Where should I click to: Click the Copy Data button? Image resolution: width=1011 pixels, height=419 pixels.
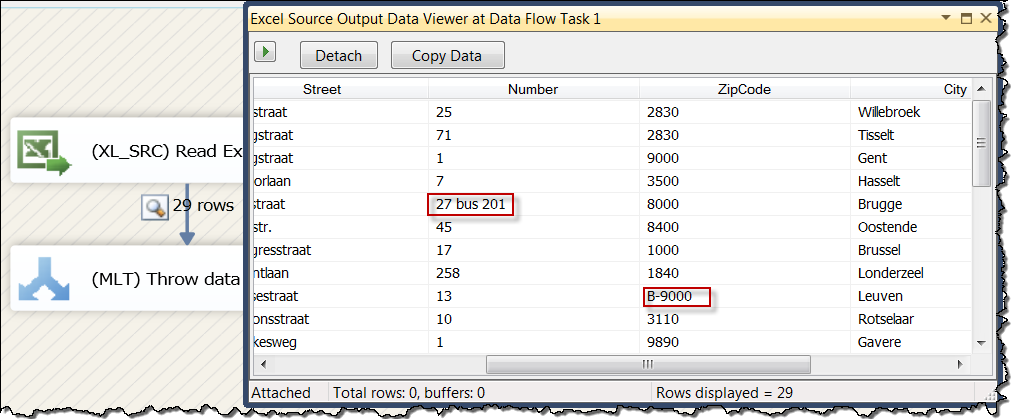pos(447,55)
